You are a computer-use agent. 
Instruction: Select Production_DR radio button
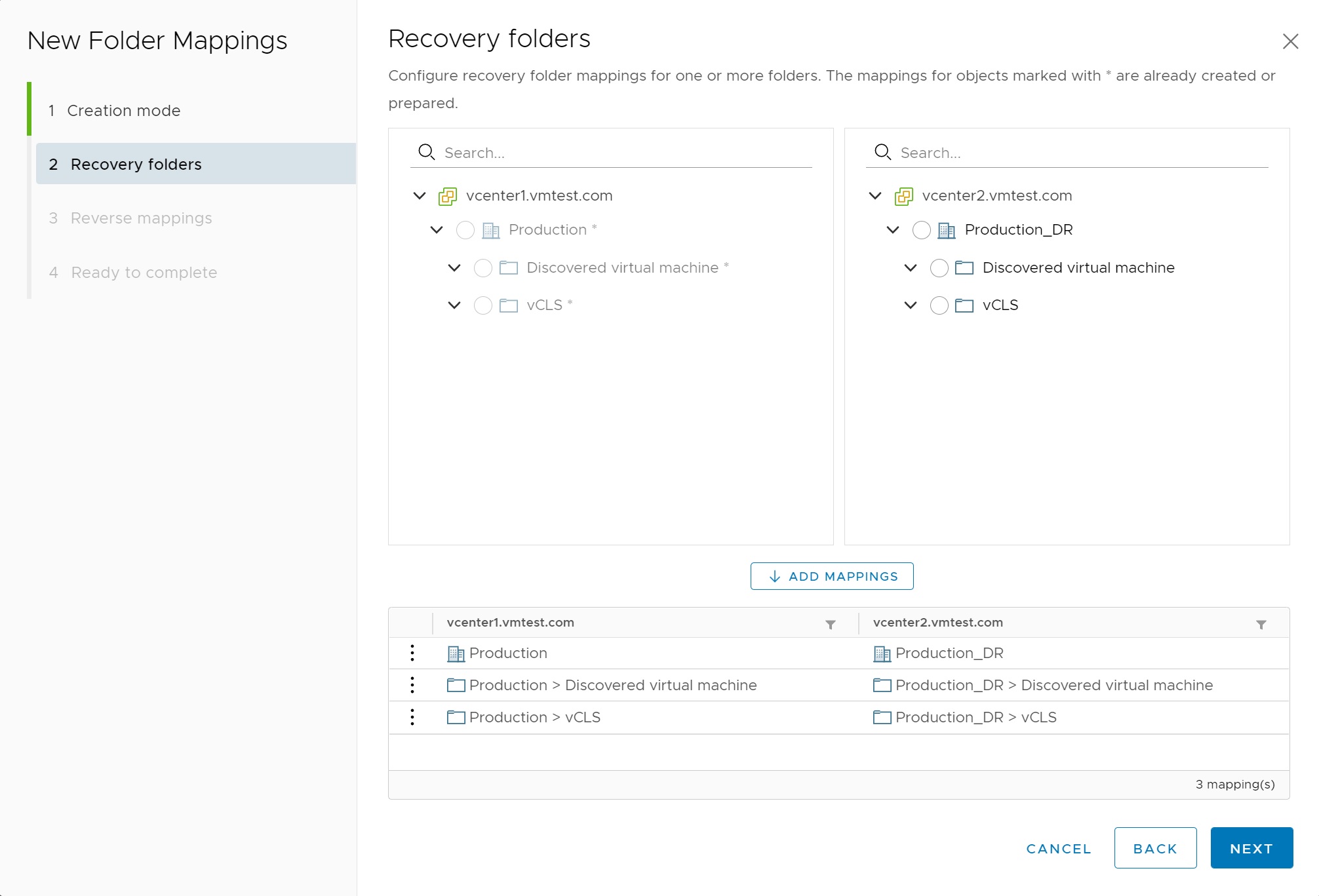921,230
